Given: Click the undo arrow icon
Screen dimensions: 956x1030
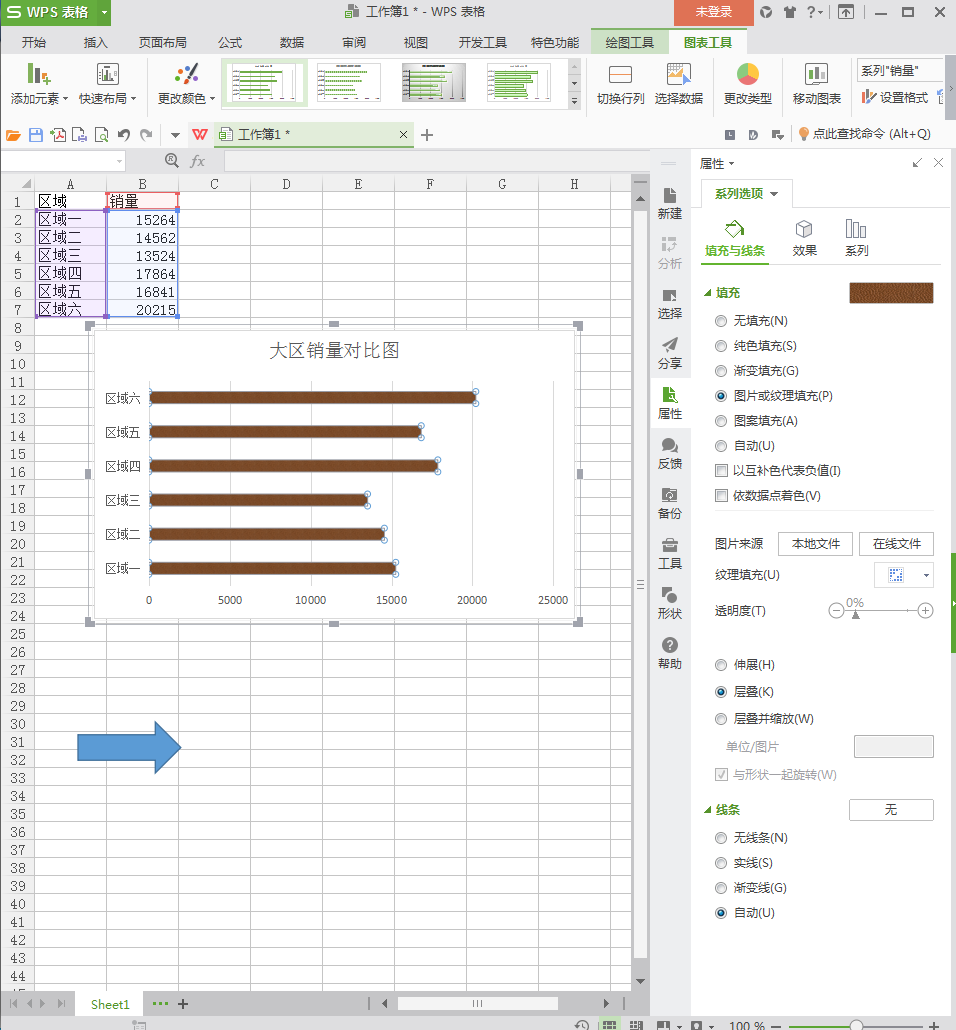Looking at the screenshot, I should click(x=124, y=135).
